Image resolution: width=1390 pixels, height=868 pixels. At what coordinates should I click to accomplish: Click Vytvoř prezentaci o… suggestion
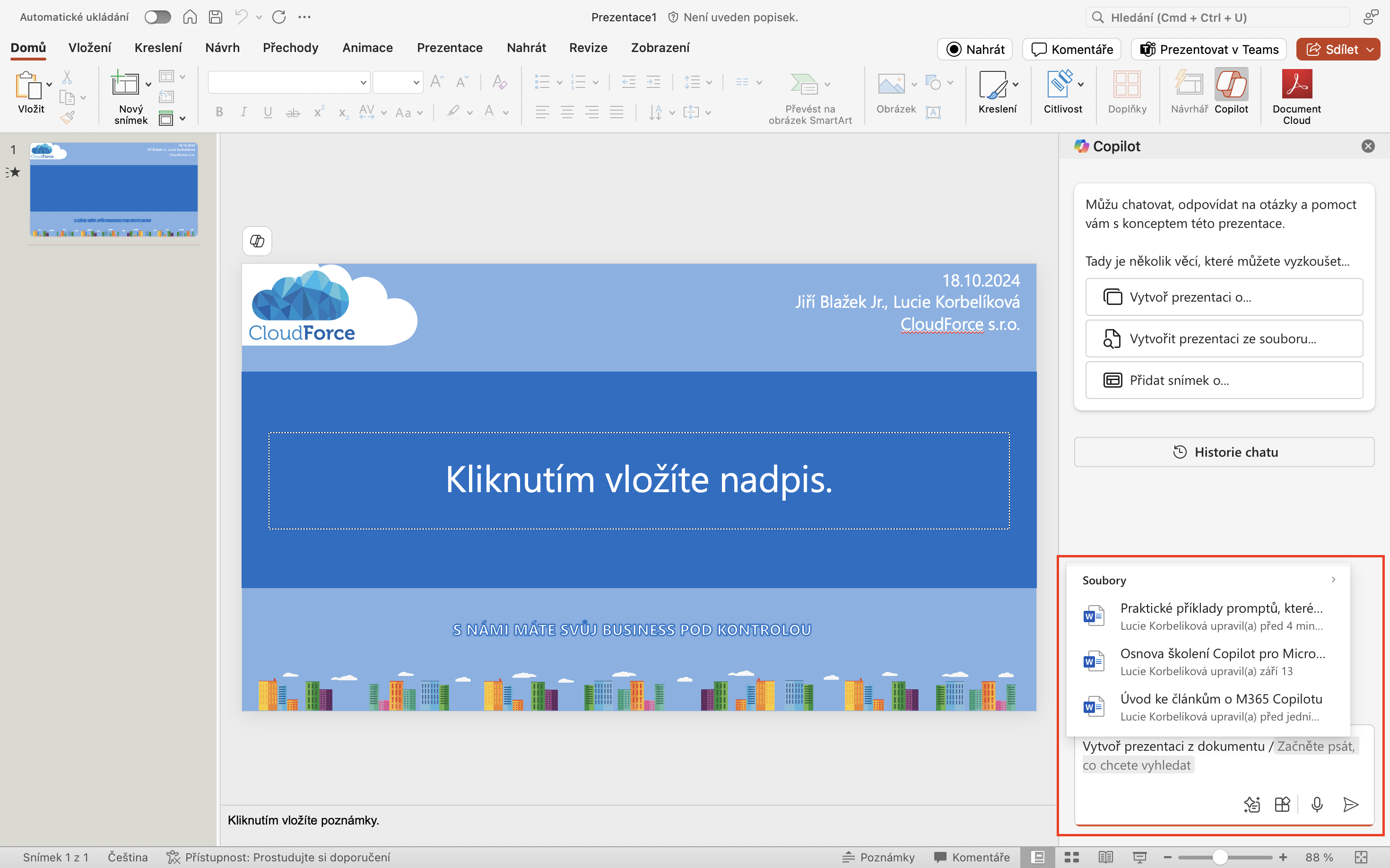tap(1224, 297)
